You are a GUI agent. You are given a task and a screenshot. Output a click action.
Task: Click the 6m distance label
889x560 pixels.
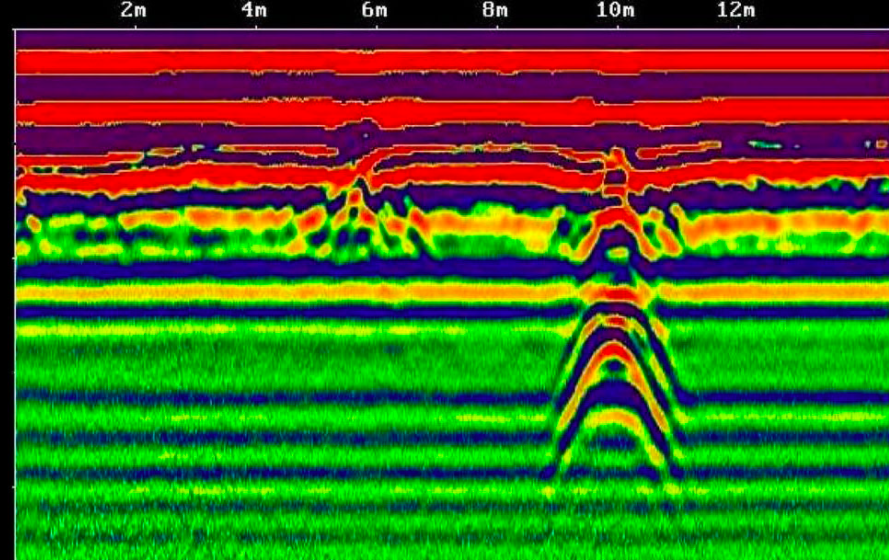[374, 11]
